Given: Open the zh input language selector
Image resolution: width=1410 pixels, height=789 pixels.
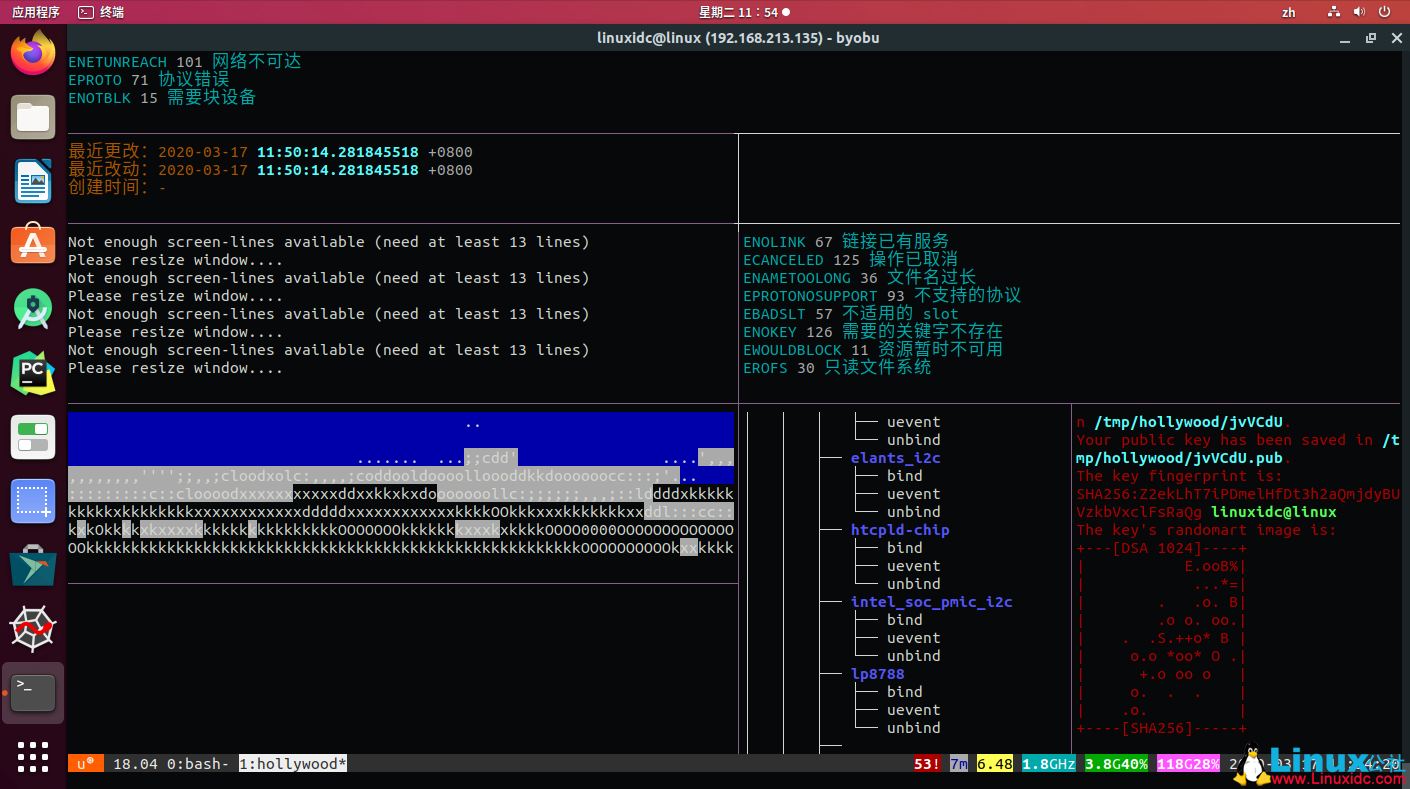Looking at the screenshot, I should 1288,12.
